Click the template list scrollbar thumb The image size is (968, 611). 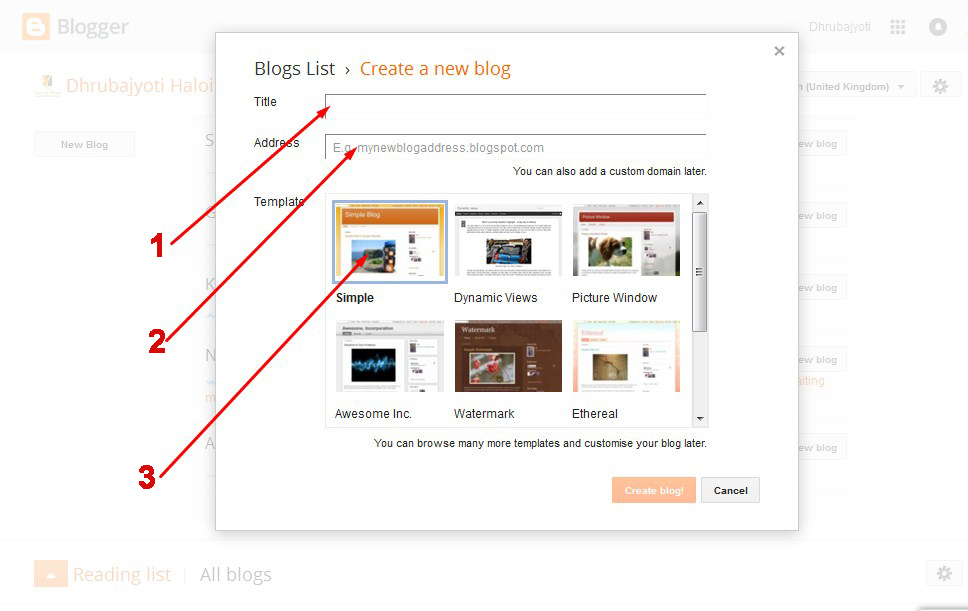click(699, 272)
